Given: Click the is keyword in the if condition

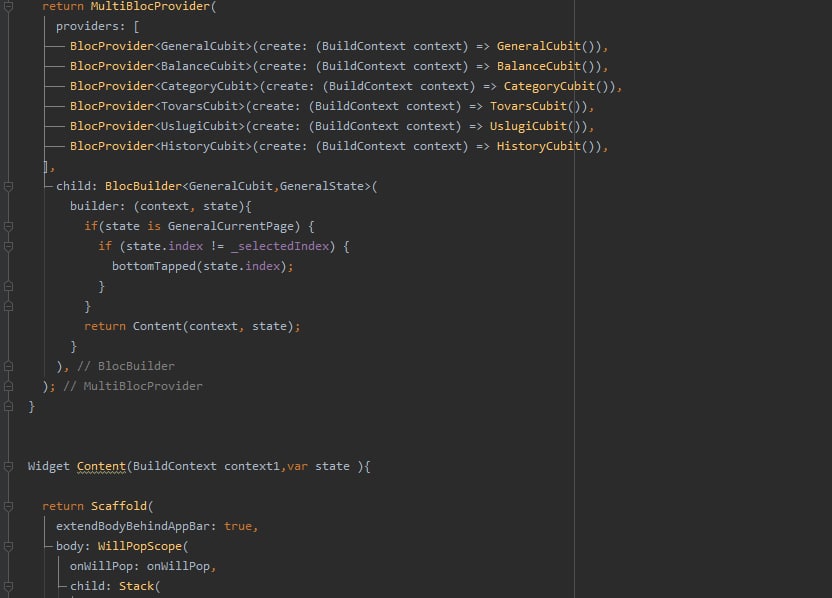Looking at the screenshot, I should click(x=154, y=226).
